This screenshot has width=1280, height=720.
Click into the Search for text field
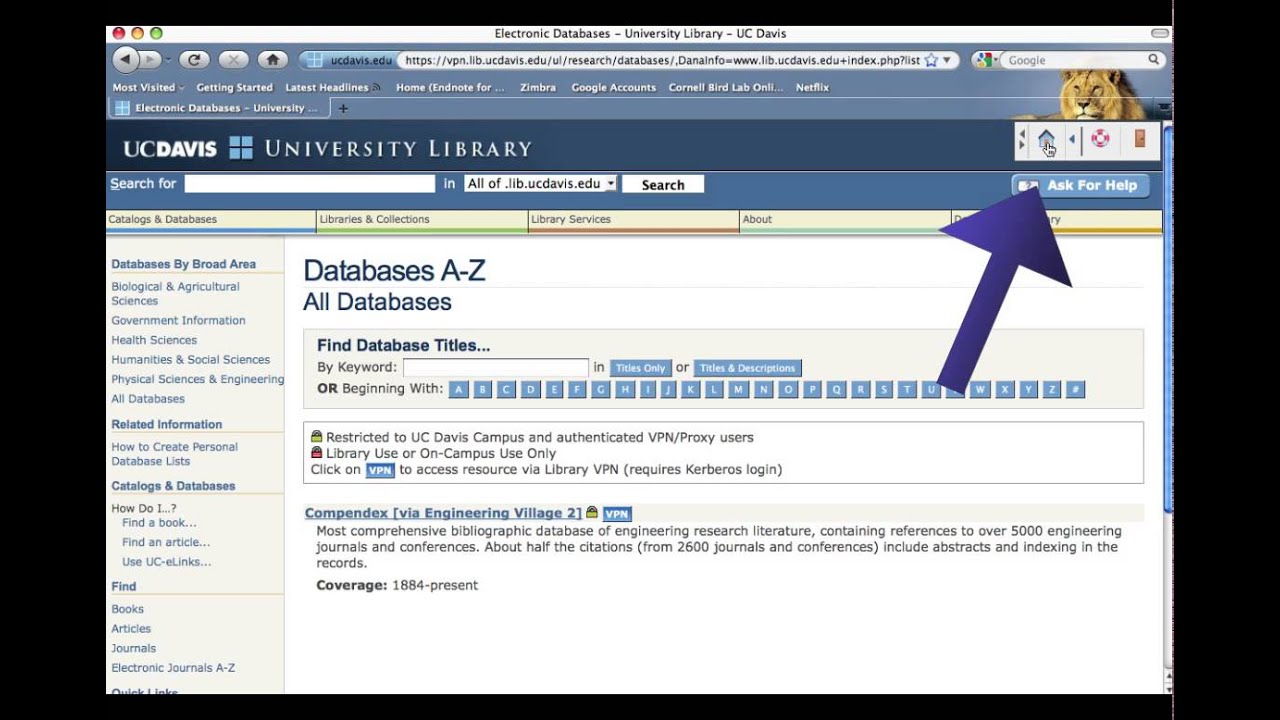(x=310, y=184)
